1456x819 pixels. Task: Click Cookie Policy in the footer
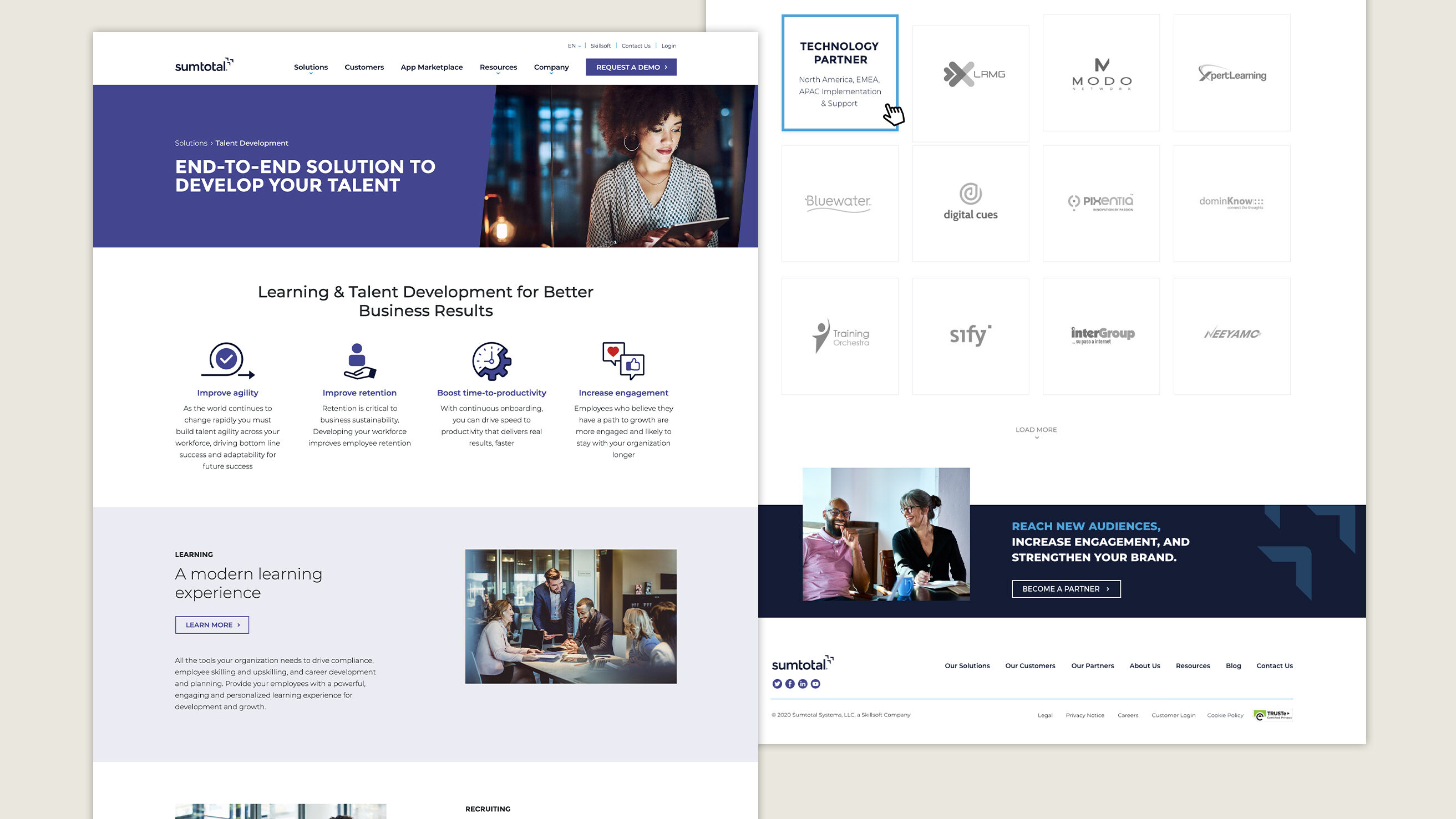tap(1225, 715)
